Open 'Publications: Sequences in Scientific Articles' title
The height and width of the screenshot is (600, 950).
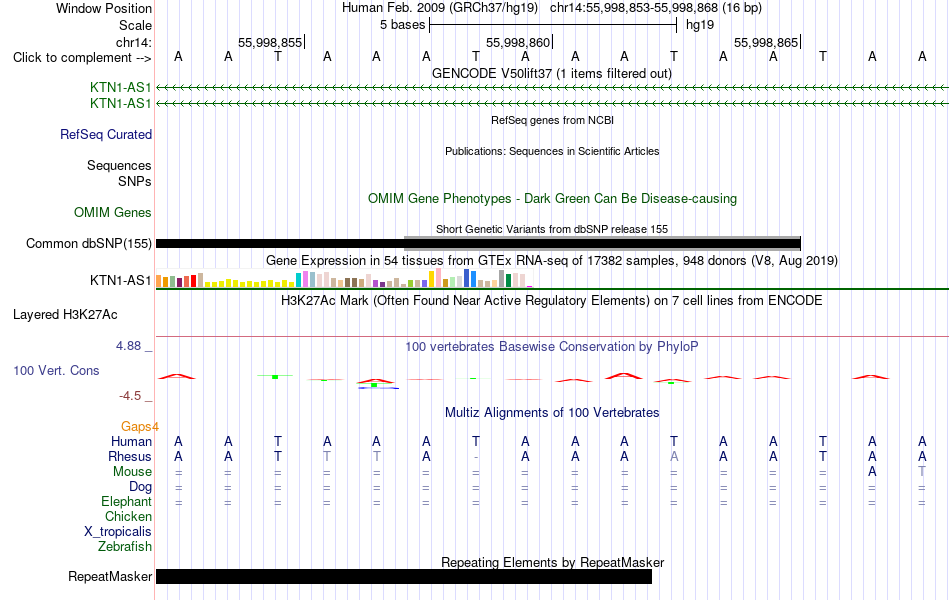point(552,151)
